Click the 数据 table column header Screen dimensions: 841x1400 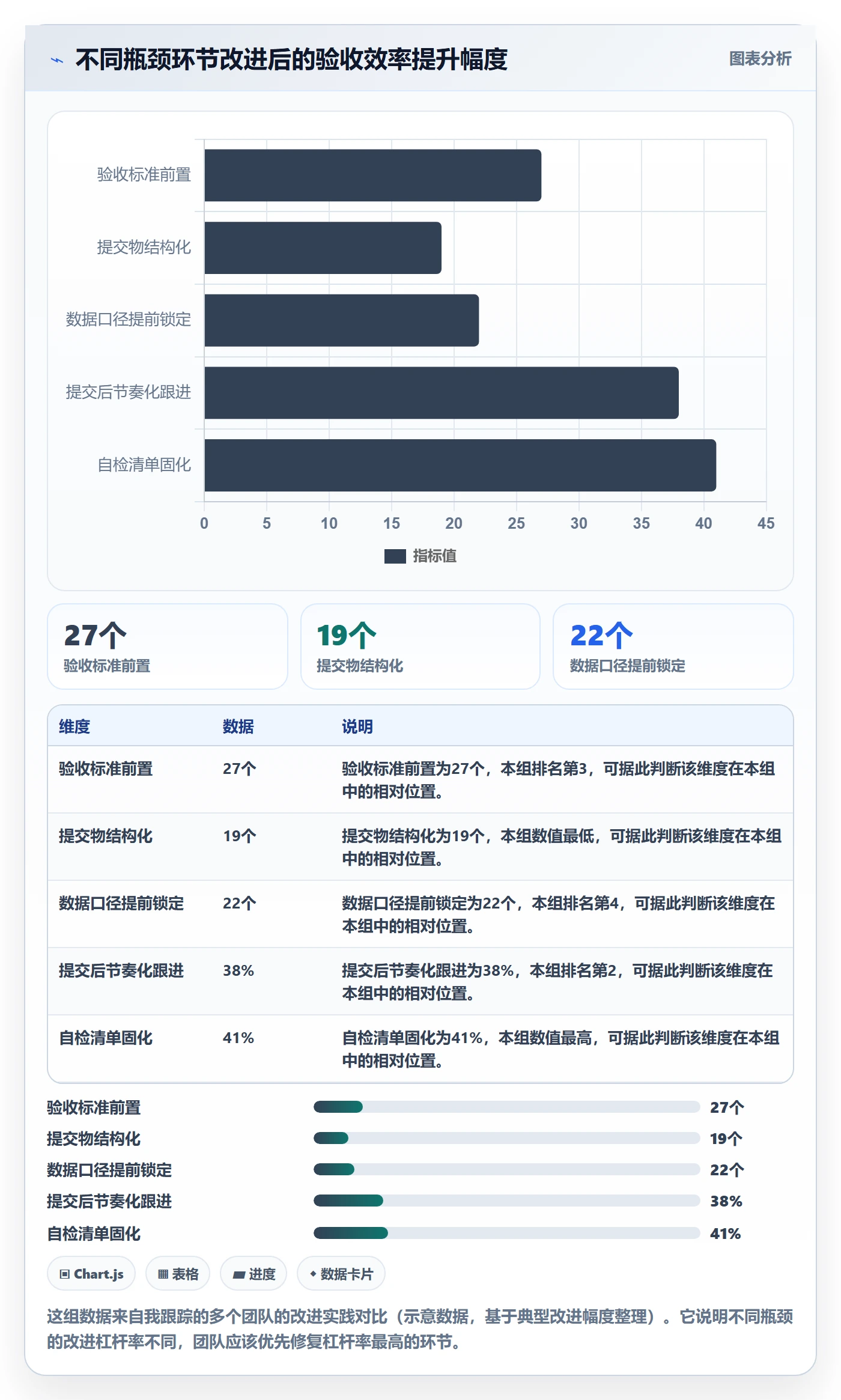tap(238, 726)
